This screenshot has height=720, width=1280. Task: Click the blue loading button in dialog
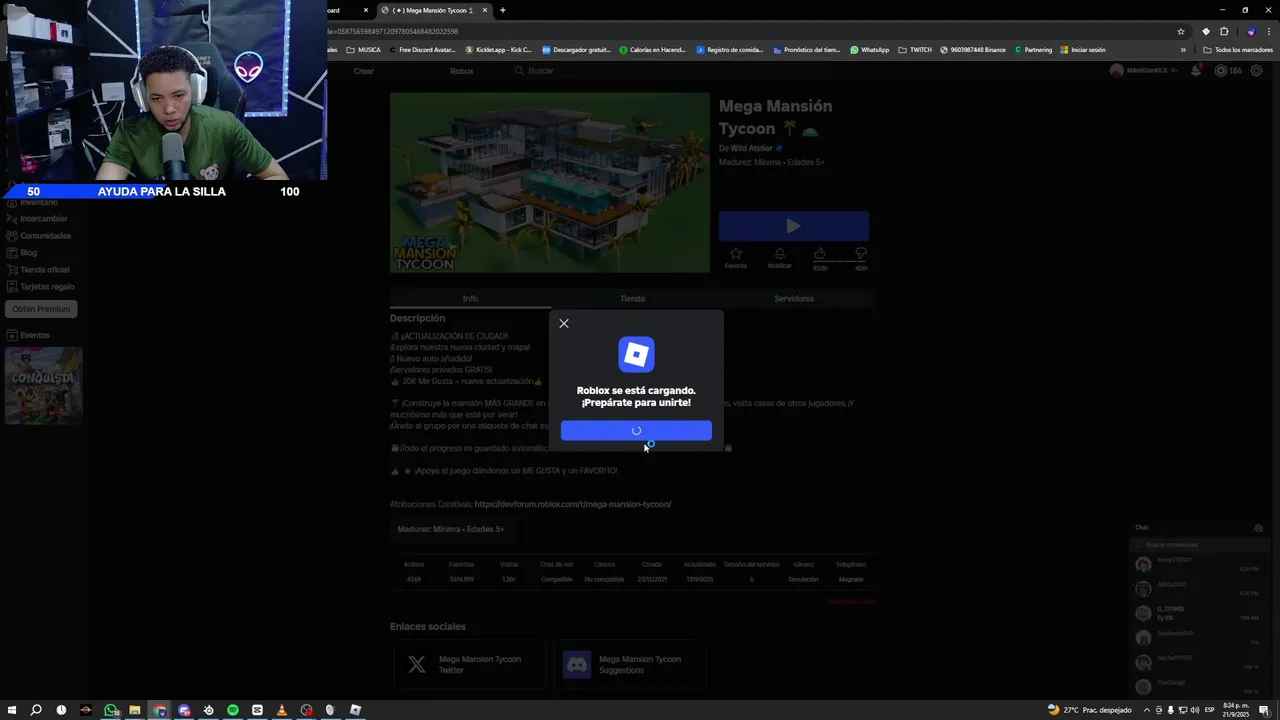coord(636,430)
